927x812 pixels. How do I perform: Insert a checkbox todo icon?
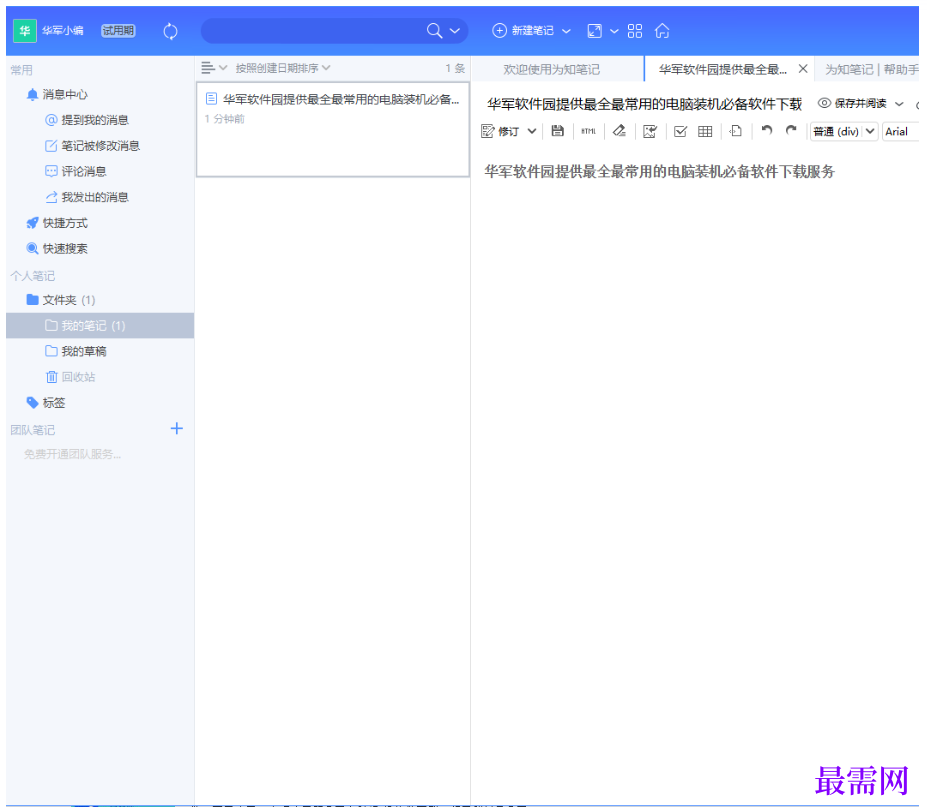[680, 131]
